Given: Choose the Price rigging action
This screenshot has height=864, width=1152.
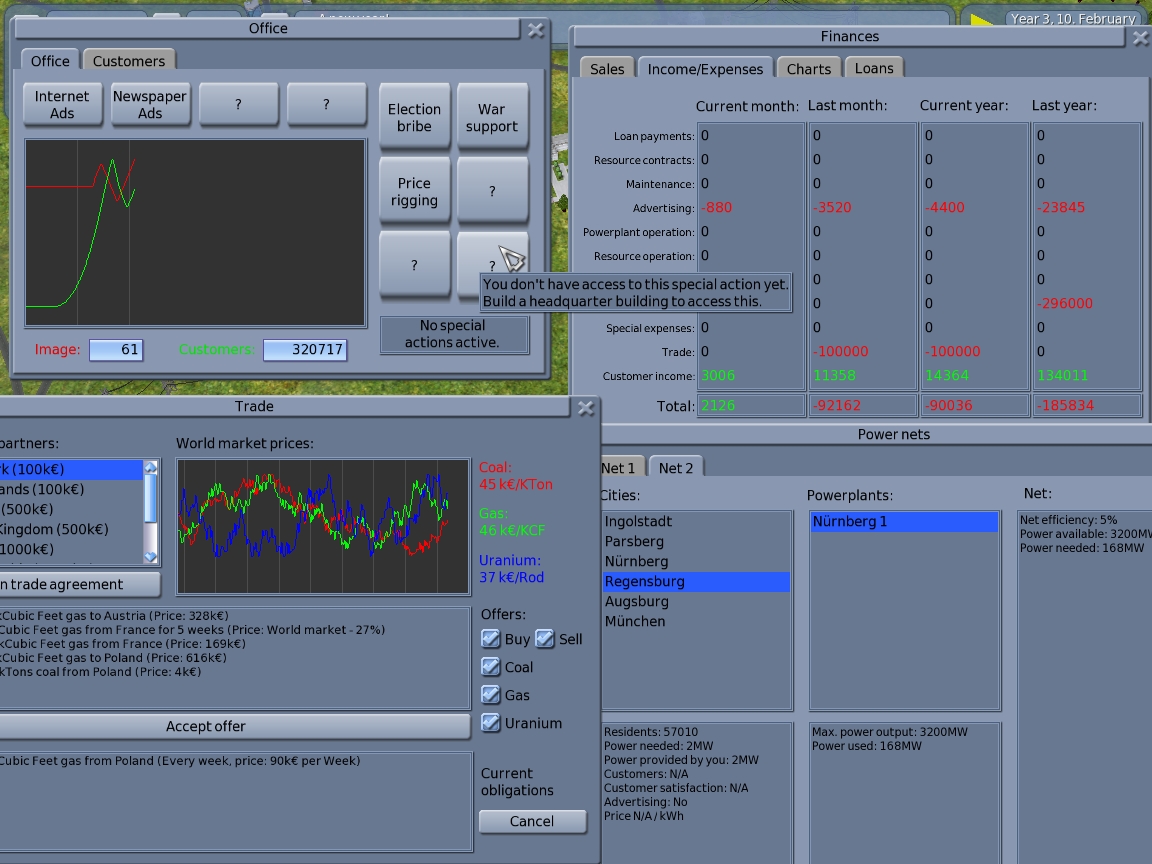Looking at the screenshot, I should (x=414, y=192).
